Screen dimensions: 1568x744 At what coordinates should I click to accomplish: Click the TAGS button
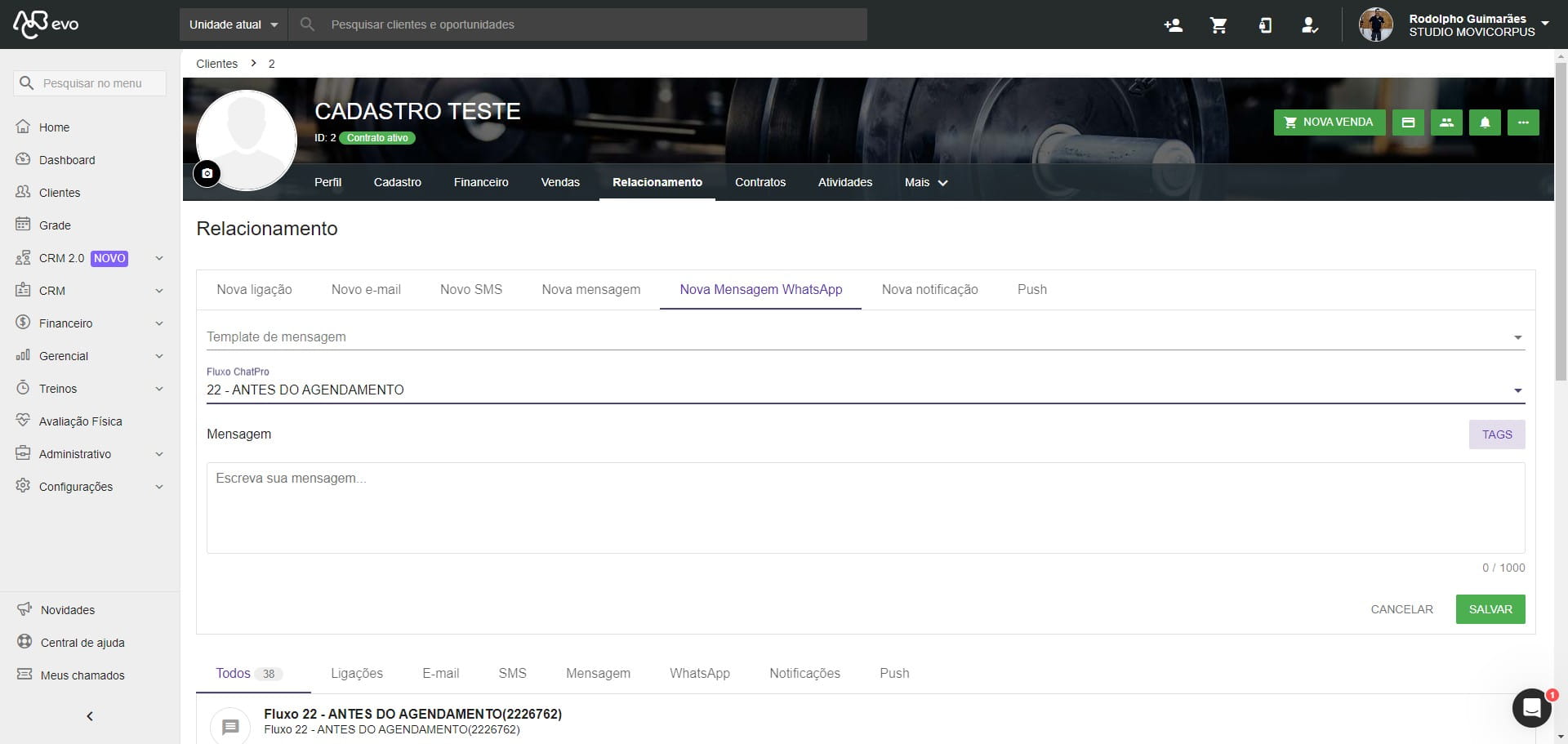coord(1497,434)
